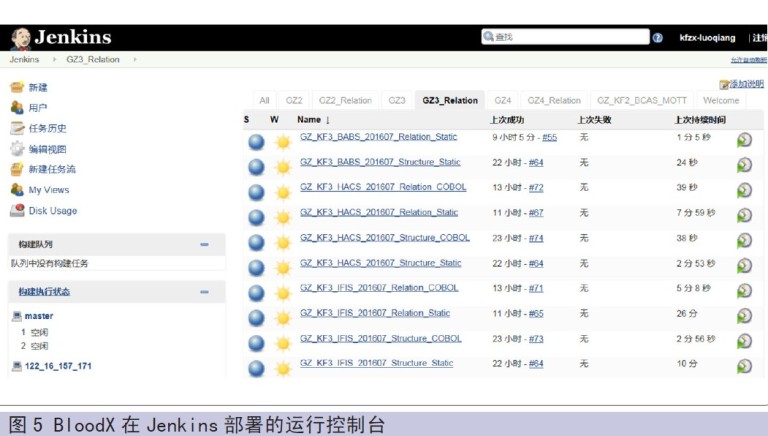Collapse the 构建队列 panel

pos(204,244)
